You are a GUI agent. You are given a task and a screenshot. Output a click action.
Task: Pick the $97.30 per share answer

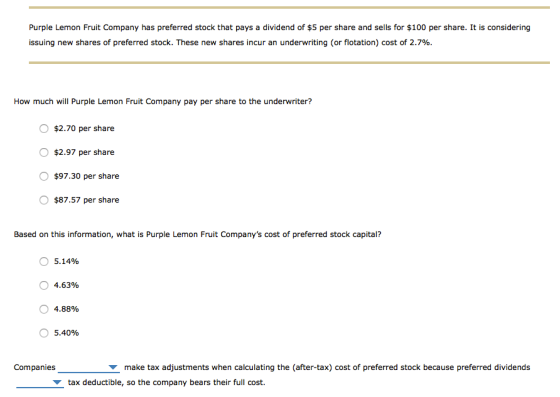[44, 176]
